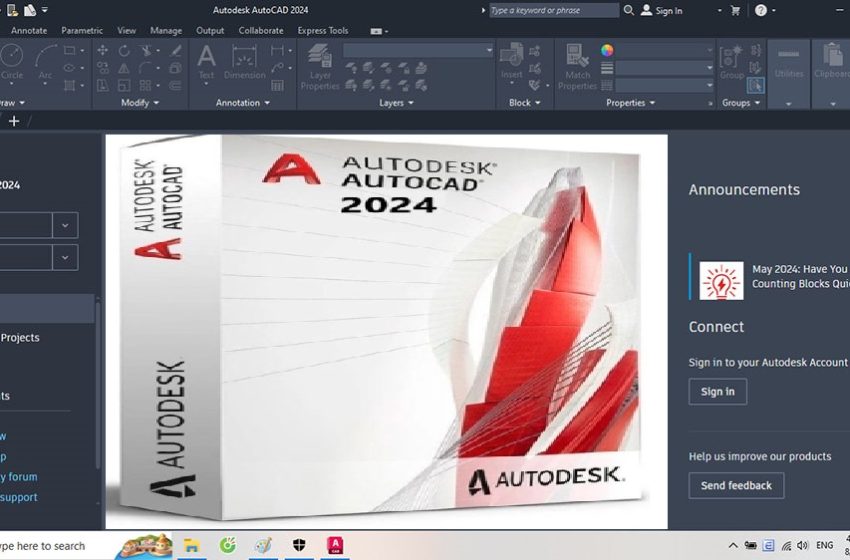The height and width of the screenshot is (560, 850).
Task: Click the Leader tool icon
Action: click(x=277, y=68)
